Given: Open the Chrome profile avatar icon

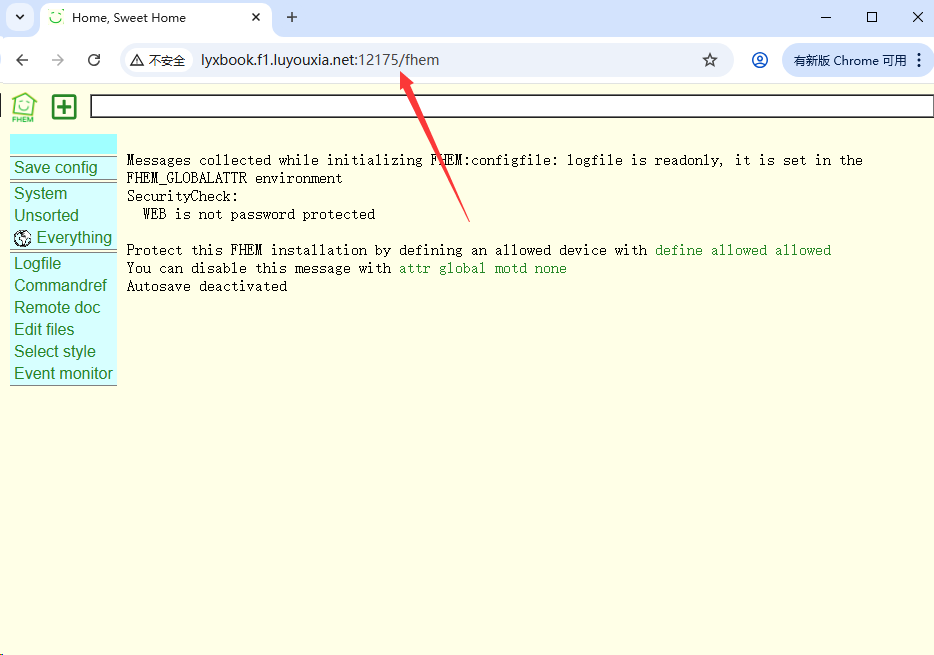Looking at the screenshot, I should click(760, 60).
